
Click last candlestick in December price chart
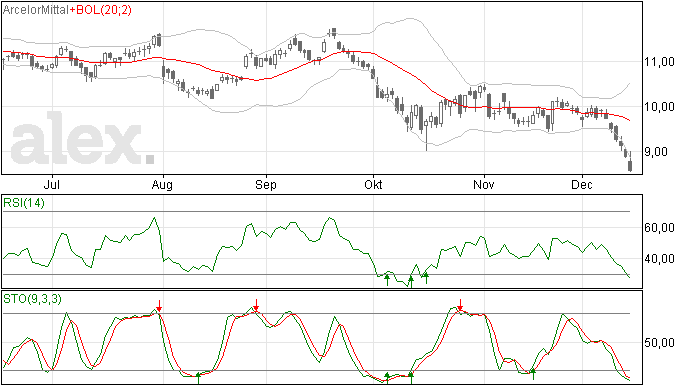631,162
